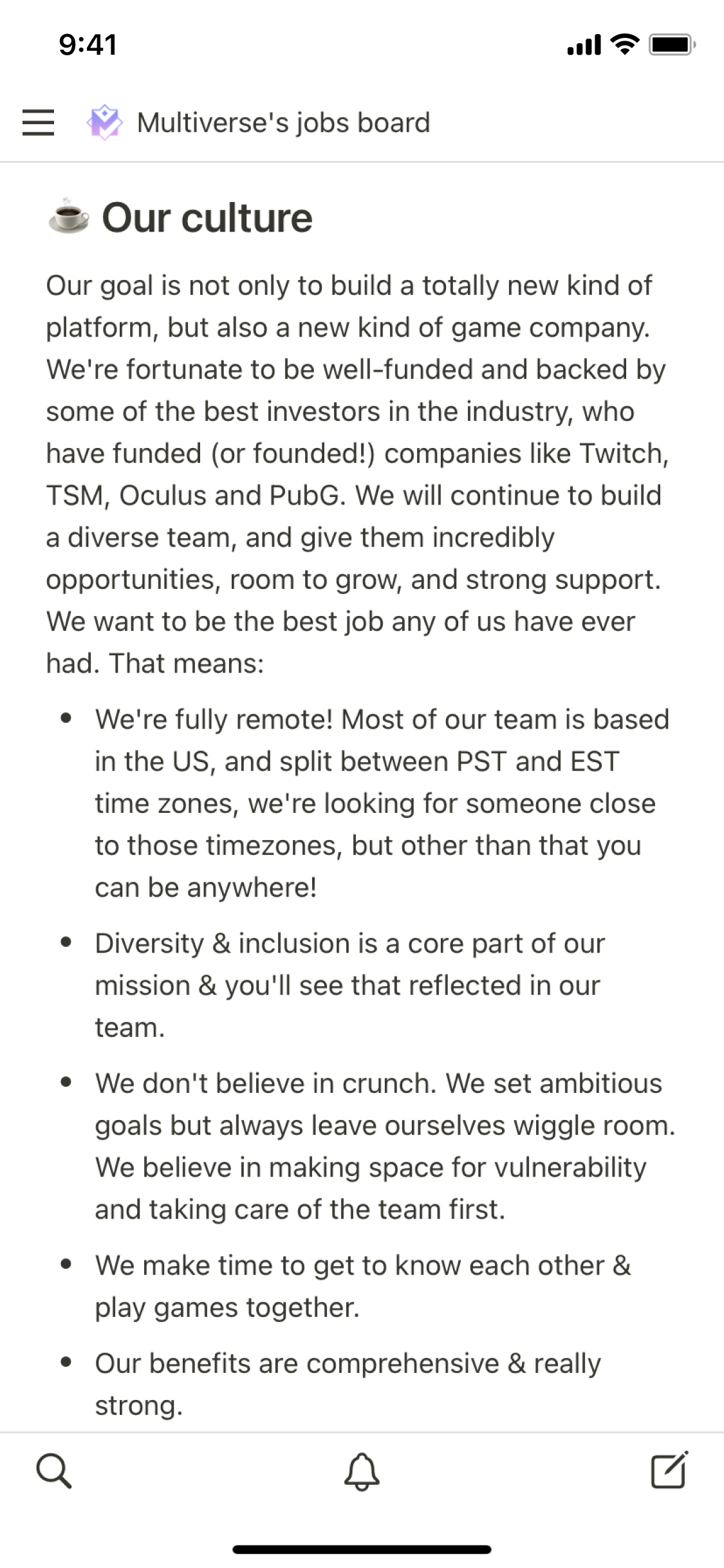Image resolution: width=724 pixels, height=1568 pixels.
Task: Tap the Wi-Fi status icon
Action: (x=624, y=44)
